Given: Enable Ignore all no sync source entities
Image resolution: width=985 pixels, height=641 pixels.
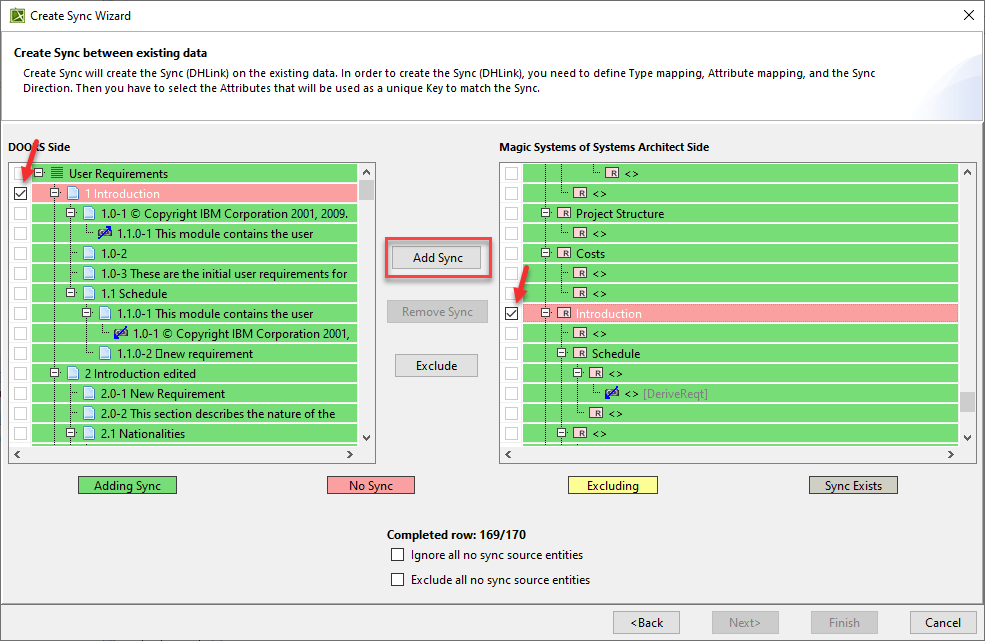Looking at the screenshot, I should pos(398,555).
